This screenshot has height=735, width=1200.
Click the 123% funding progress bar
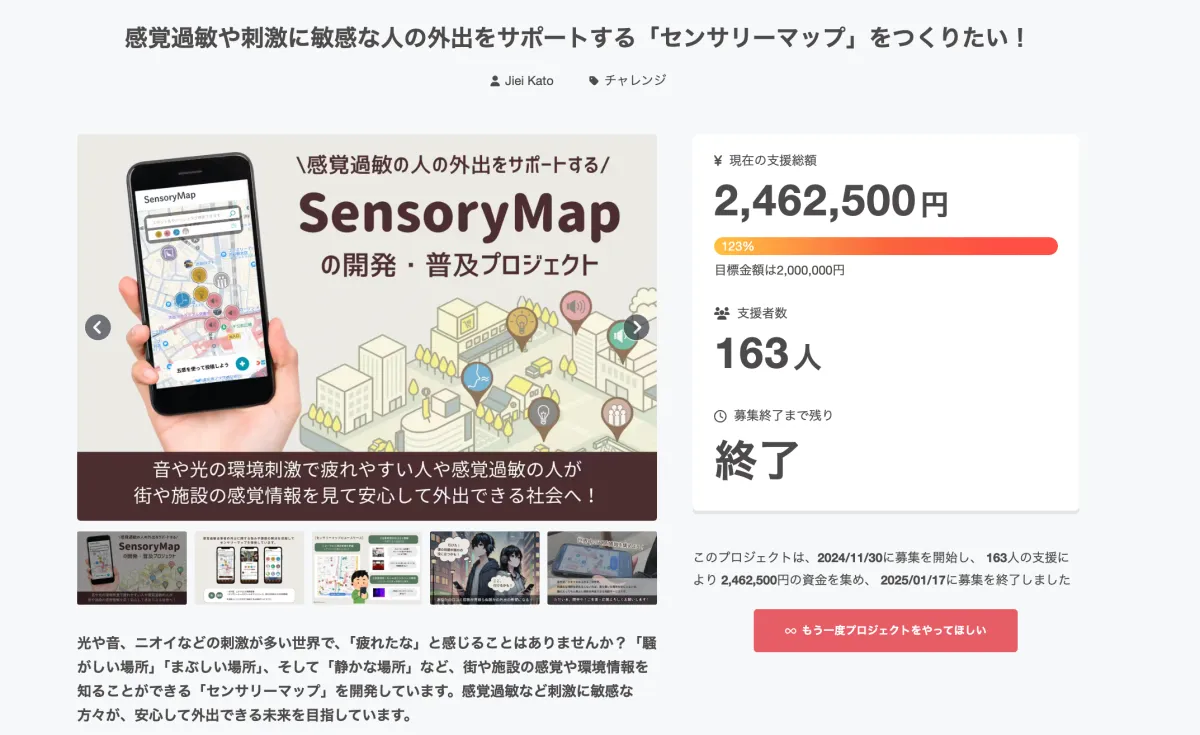point(885,246)
